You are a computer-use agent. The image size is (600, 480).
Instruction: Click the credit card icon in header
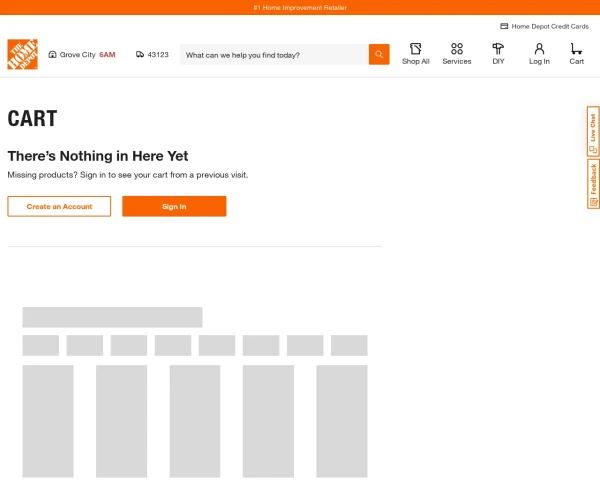click(x=504, y=26)
